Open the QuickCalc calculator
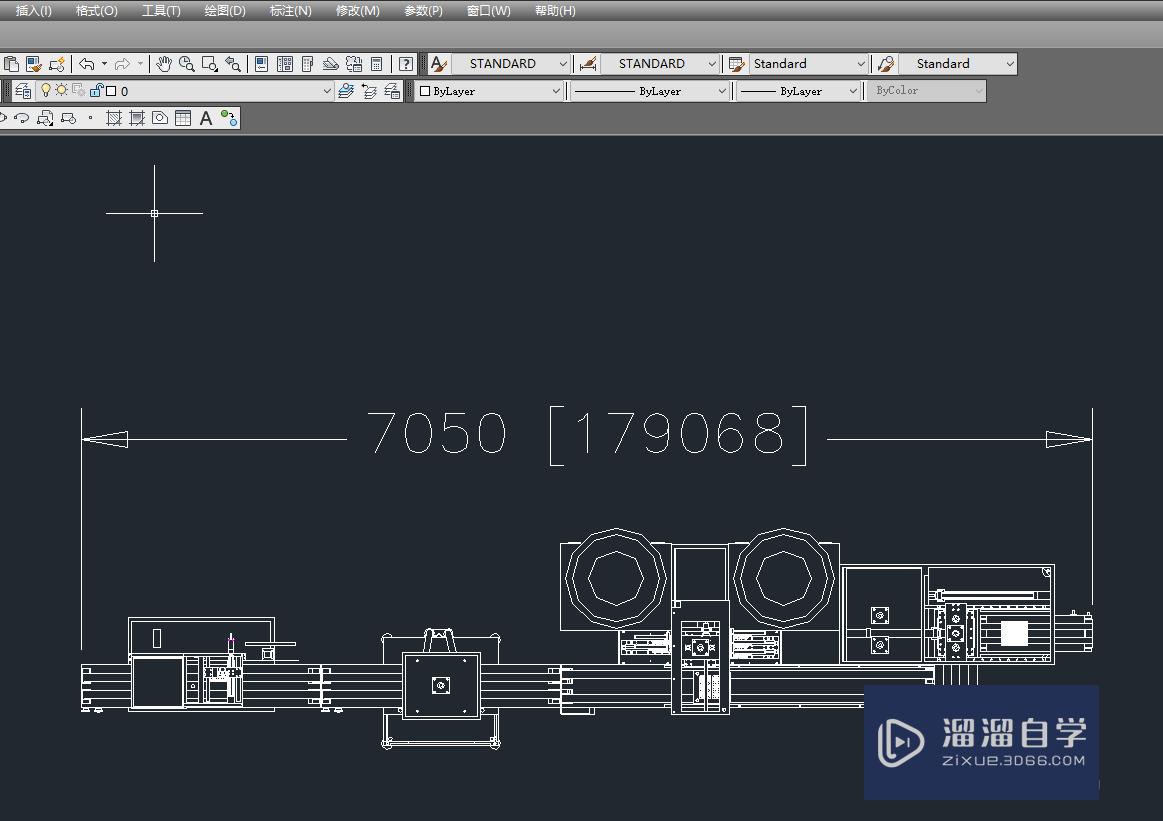 pyautogui.click(x=375, y=64)
